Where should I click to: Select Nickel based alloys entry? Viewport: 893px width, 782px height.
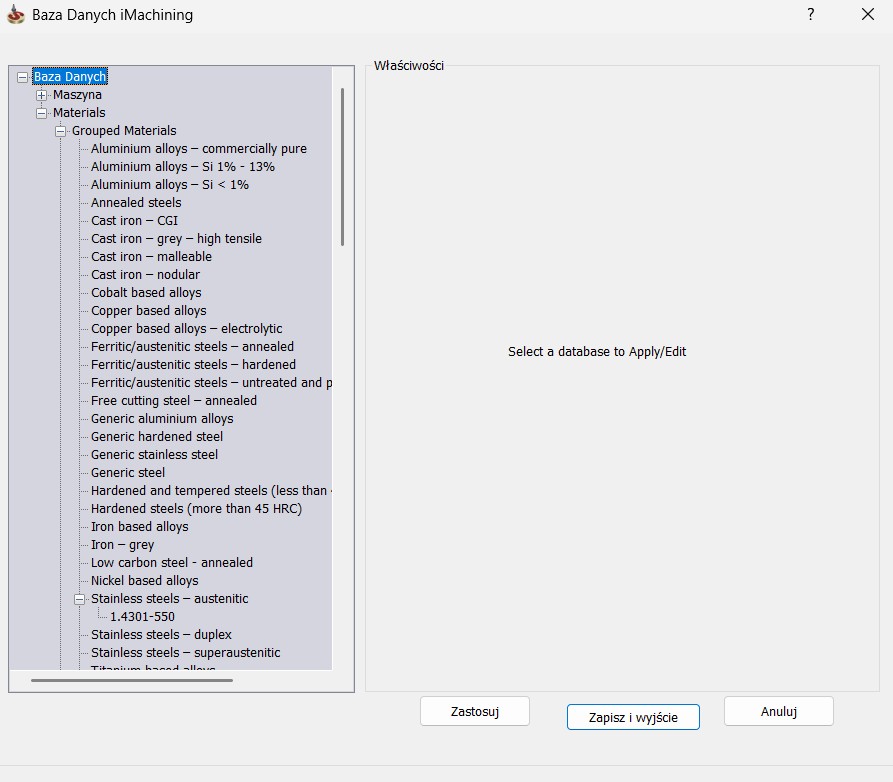pyautogui.click(x=144, y=581)
